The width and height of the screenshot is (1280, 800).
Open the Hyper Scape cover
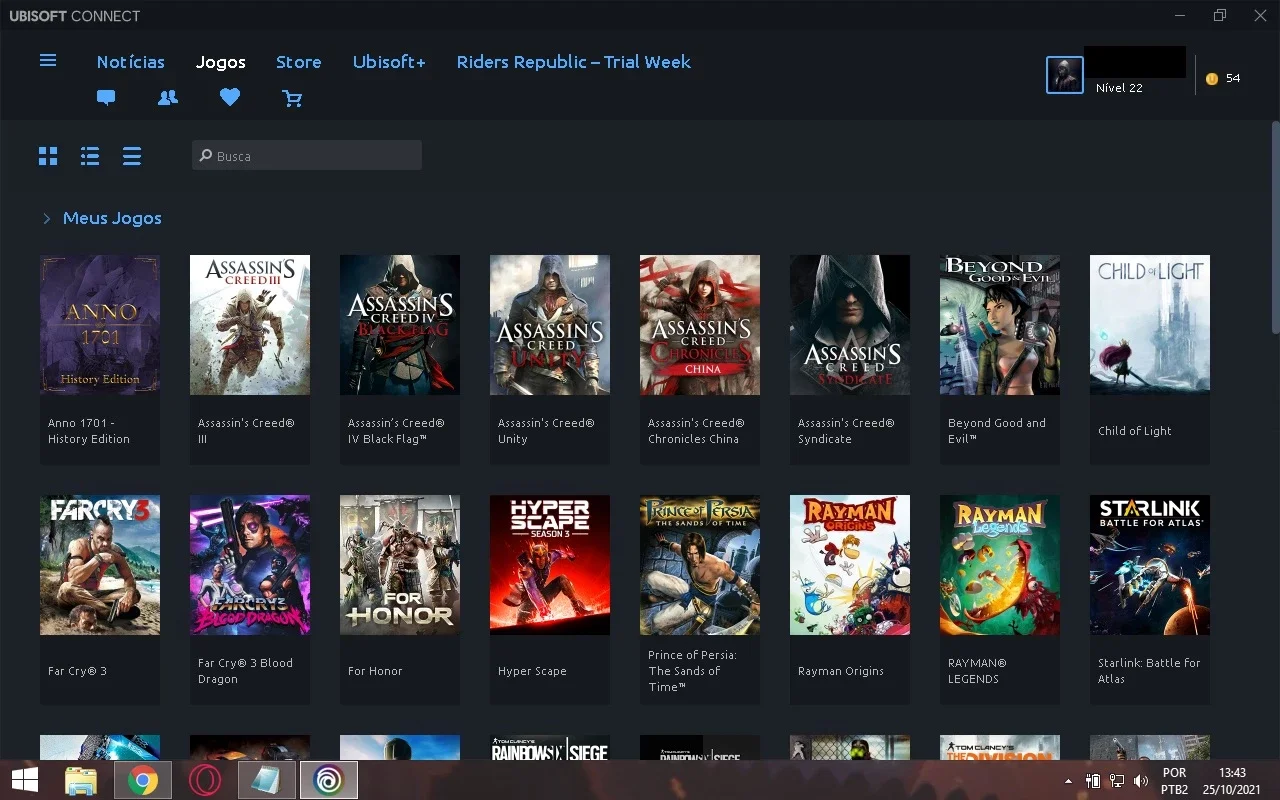point(550,565)
